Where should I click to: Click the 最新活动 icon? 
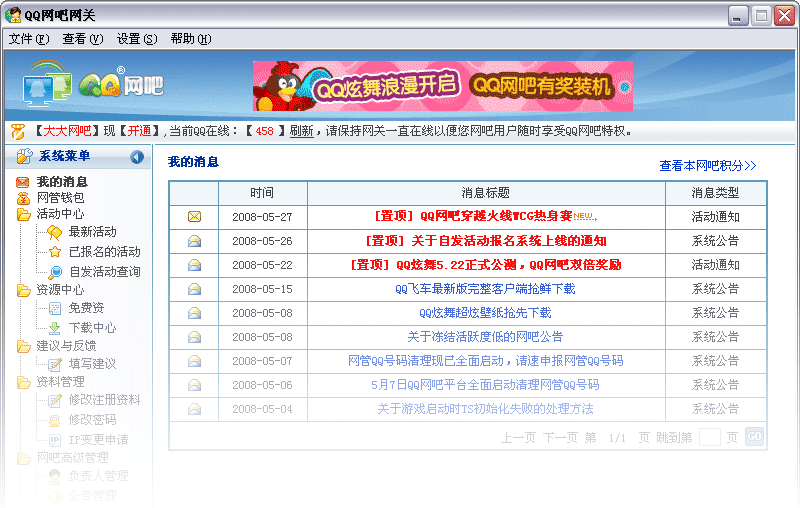pyautogui.click(x=55, y=233)
